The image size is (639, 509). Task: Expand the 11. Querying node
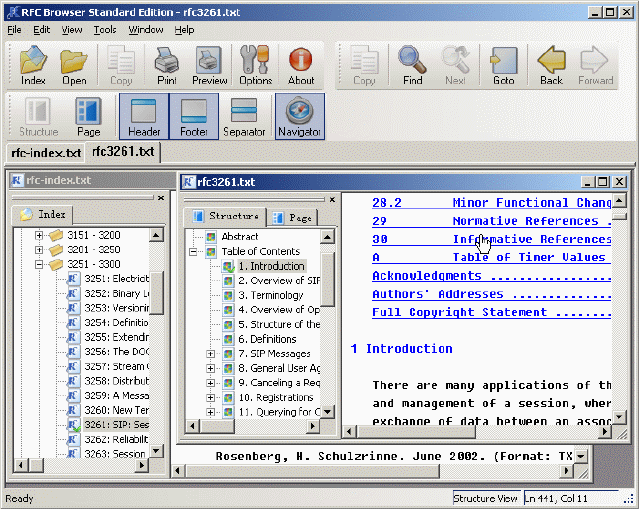pos(210,412)
